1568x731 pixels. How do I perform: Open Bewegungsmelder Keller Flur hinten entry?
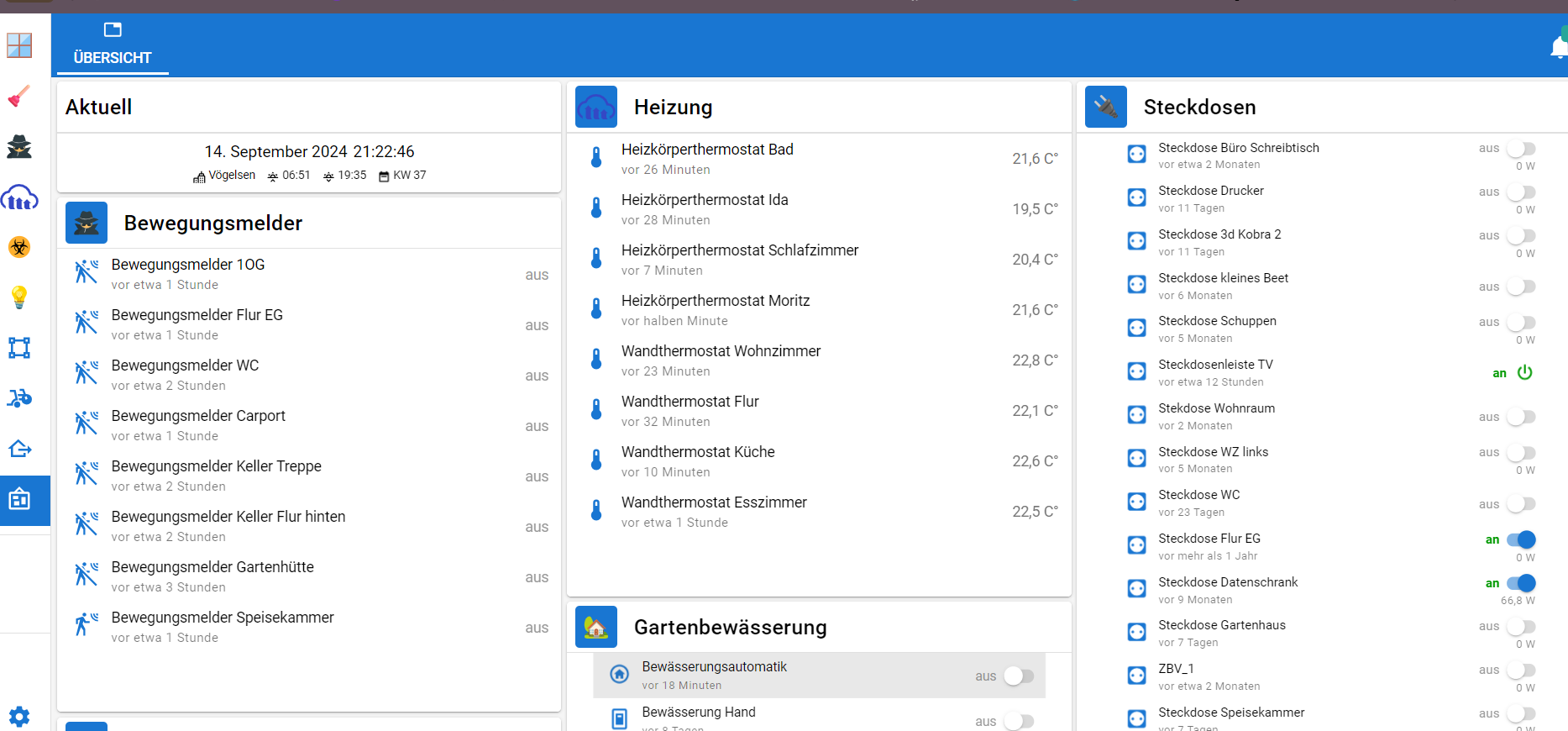pyautogui.click(x=309, y=526)
